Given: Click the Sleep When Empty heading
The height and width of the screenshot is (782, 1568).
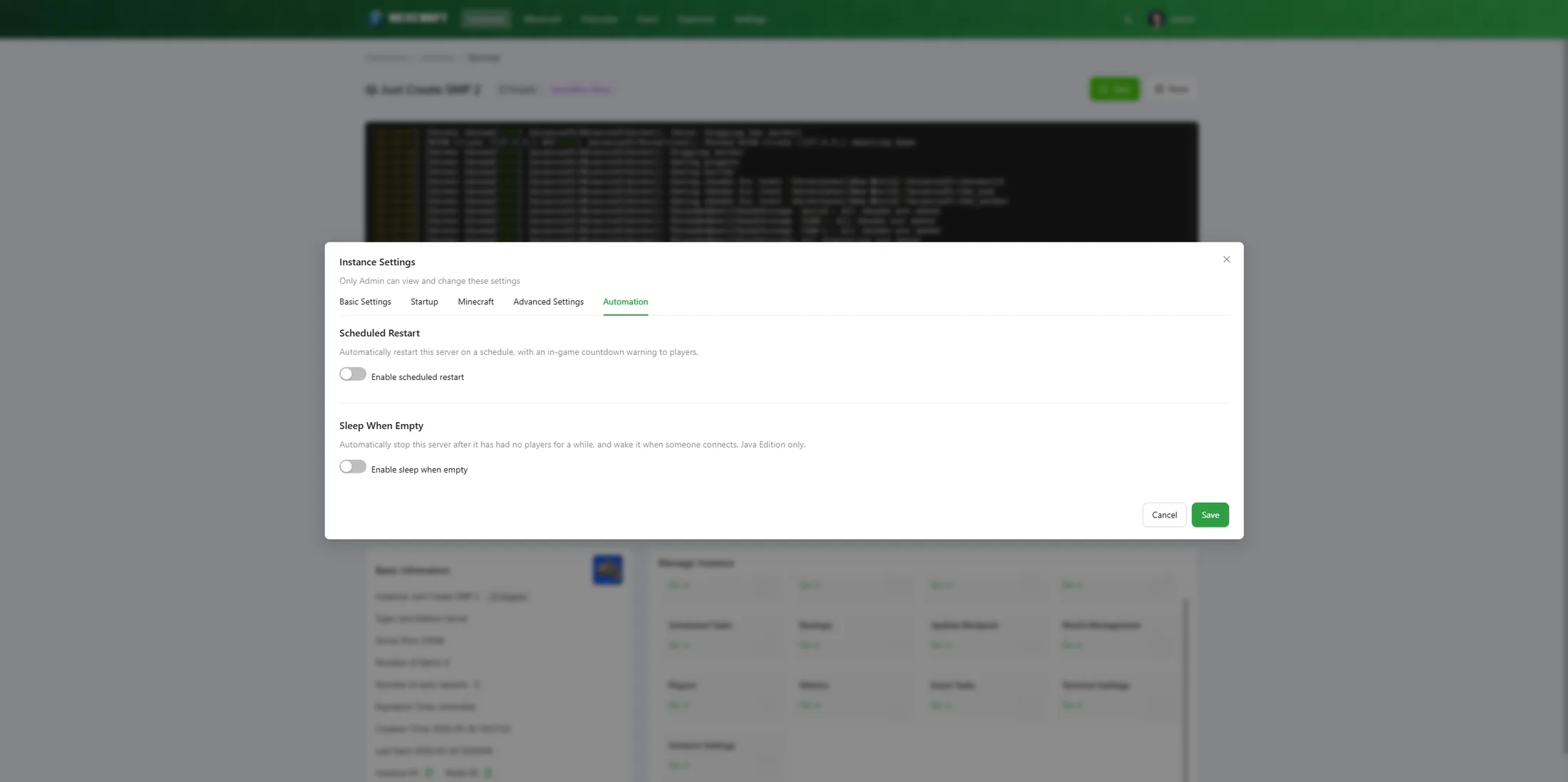Looking at the screenshot, I should (x=381, y=426).
